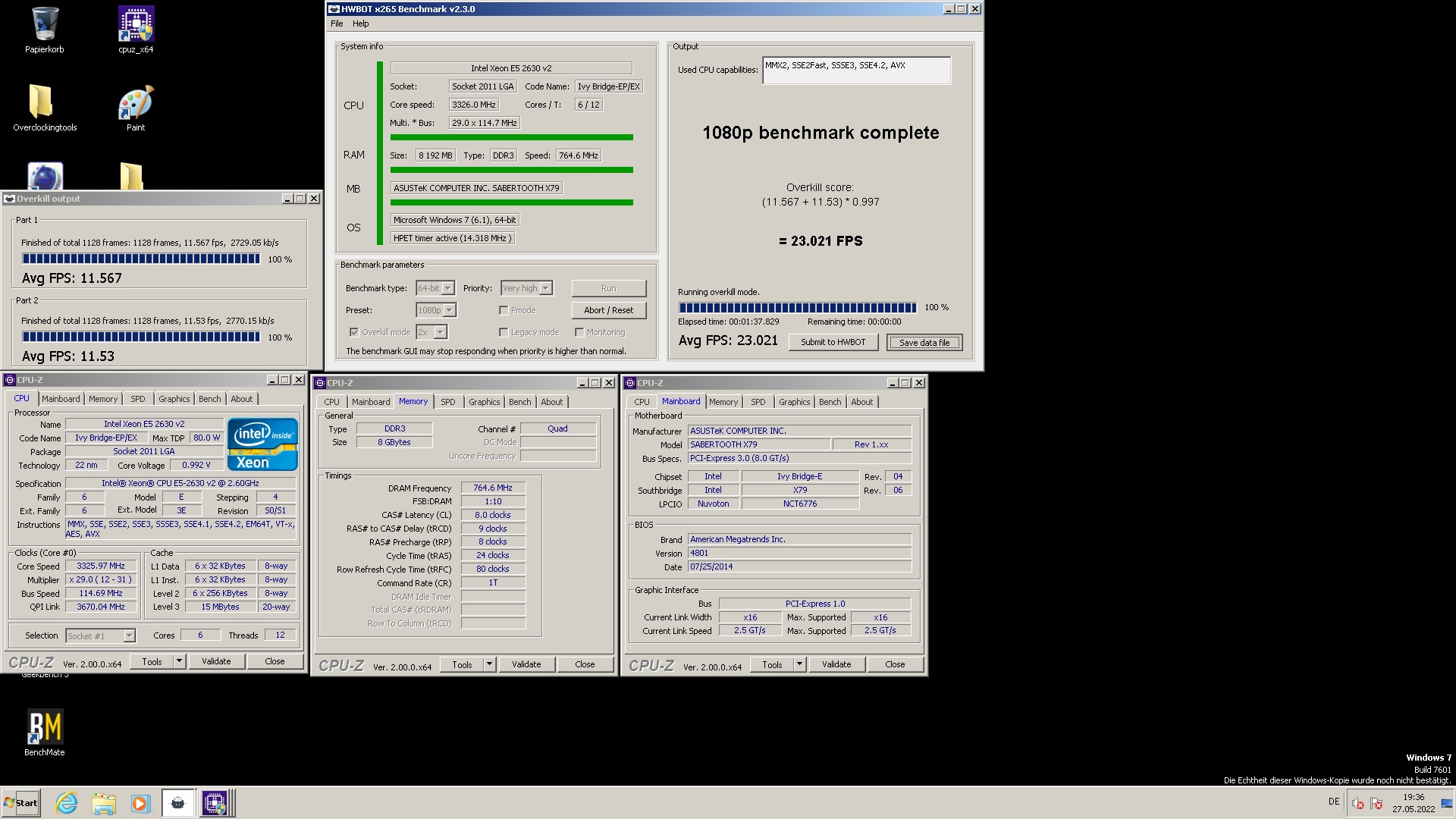Viewport: 1456px width, 819px height.
Task: Open Windows Media Player from taskbar
Action: [x=140, y=803]
